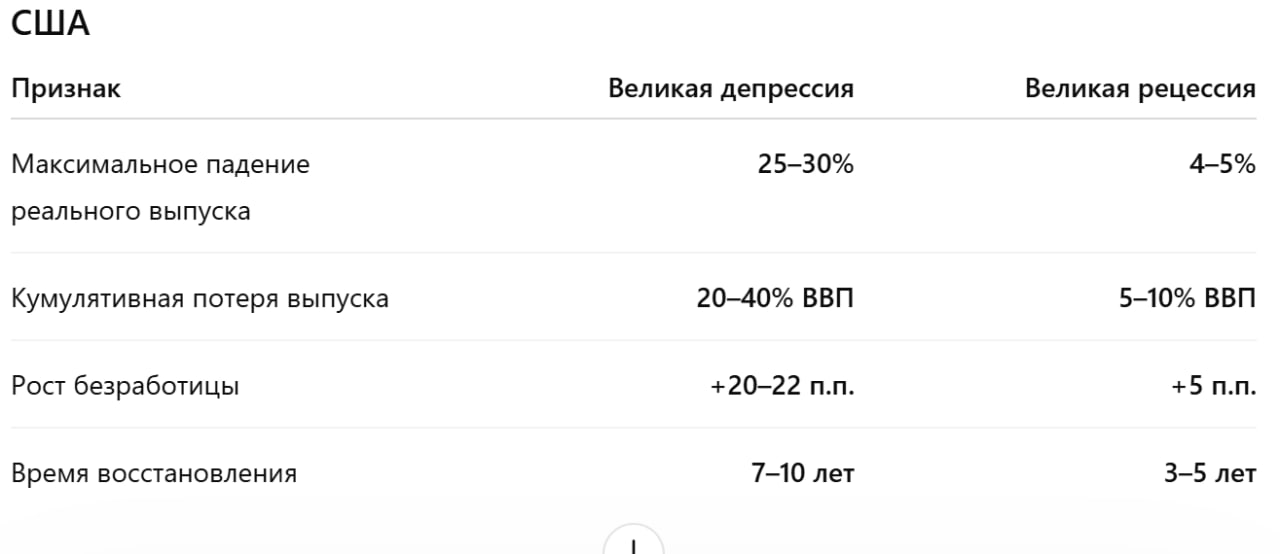Click the Рост безработицы row label
This screenshot has width=1280, height=554.
[x=125, y=386]
